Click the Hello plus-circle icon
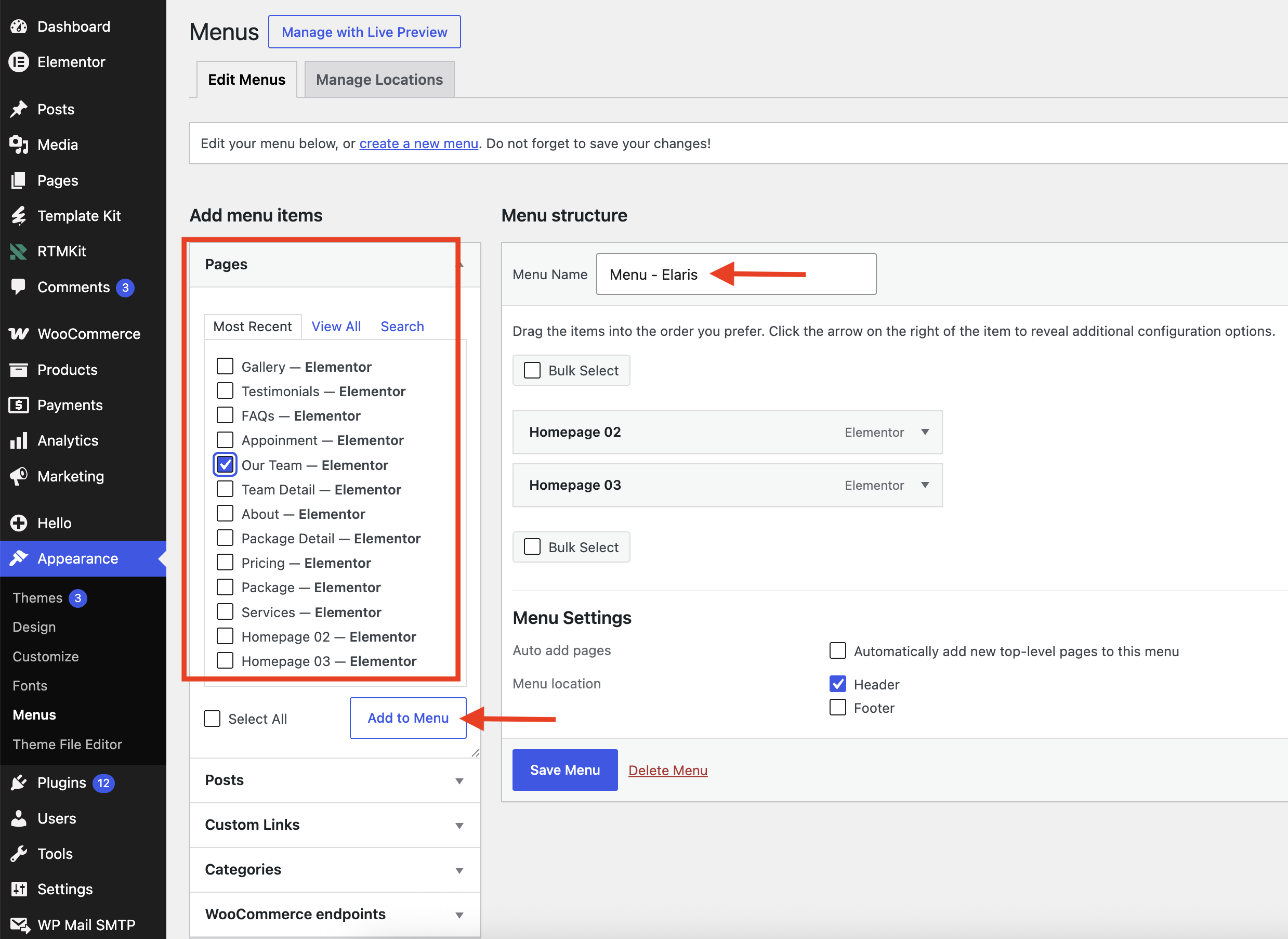 (x=19, y=523)
